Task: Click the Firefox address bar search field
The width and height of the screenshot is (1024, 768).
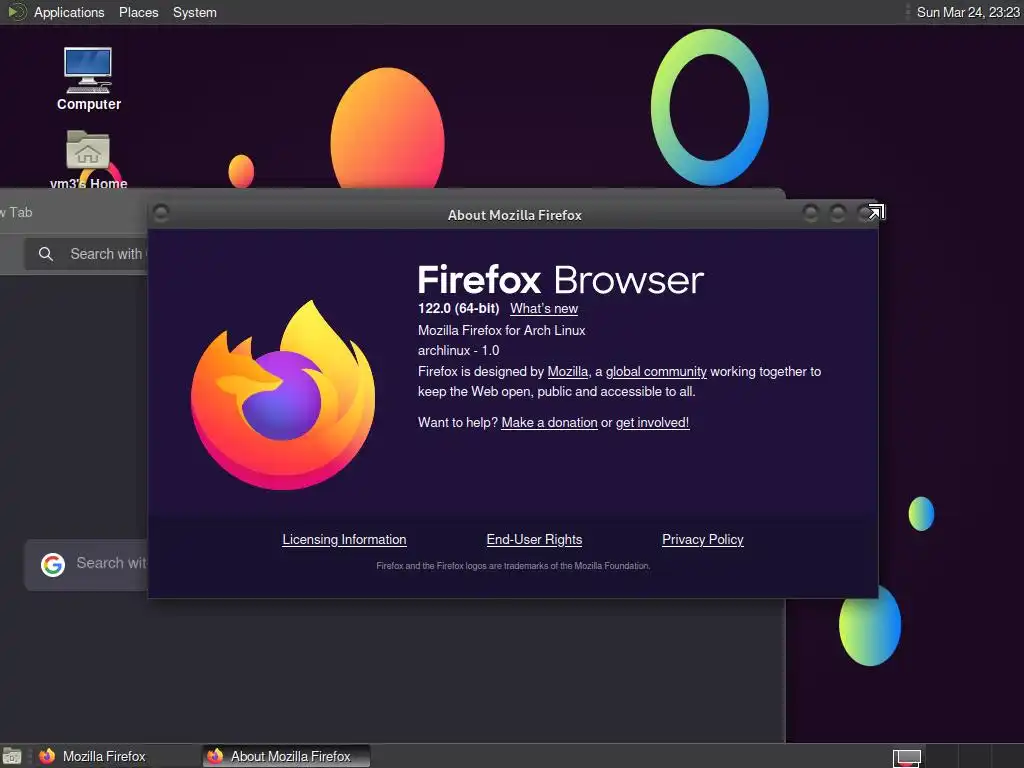Action: coord(86,254)
